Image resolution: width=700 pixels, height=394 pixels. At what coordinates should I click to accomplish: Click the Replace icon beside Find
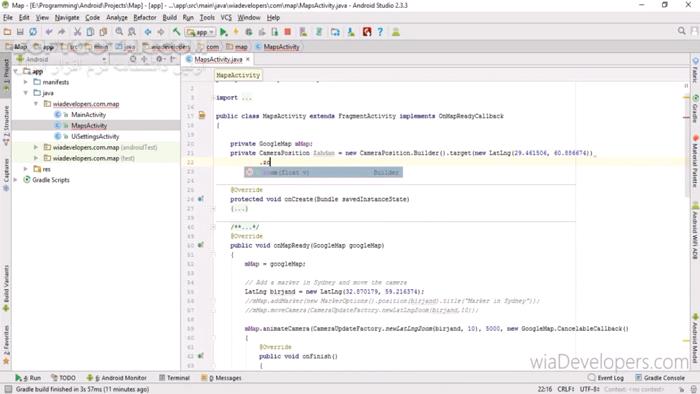click(x=132, y=32)
